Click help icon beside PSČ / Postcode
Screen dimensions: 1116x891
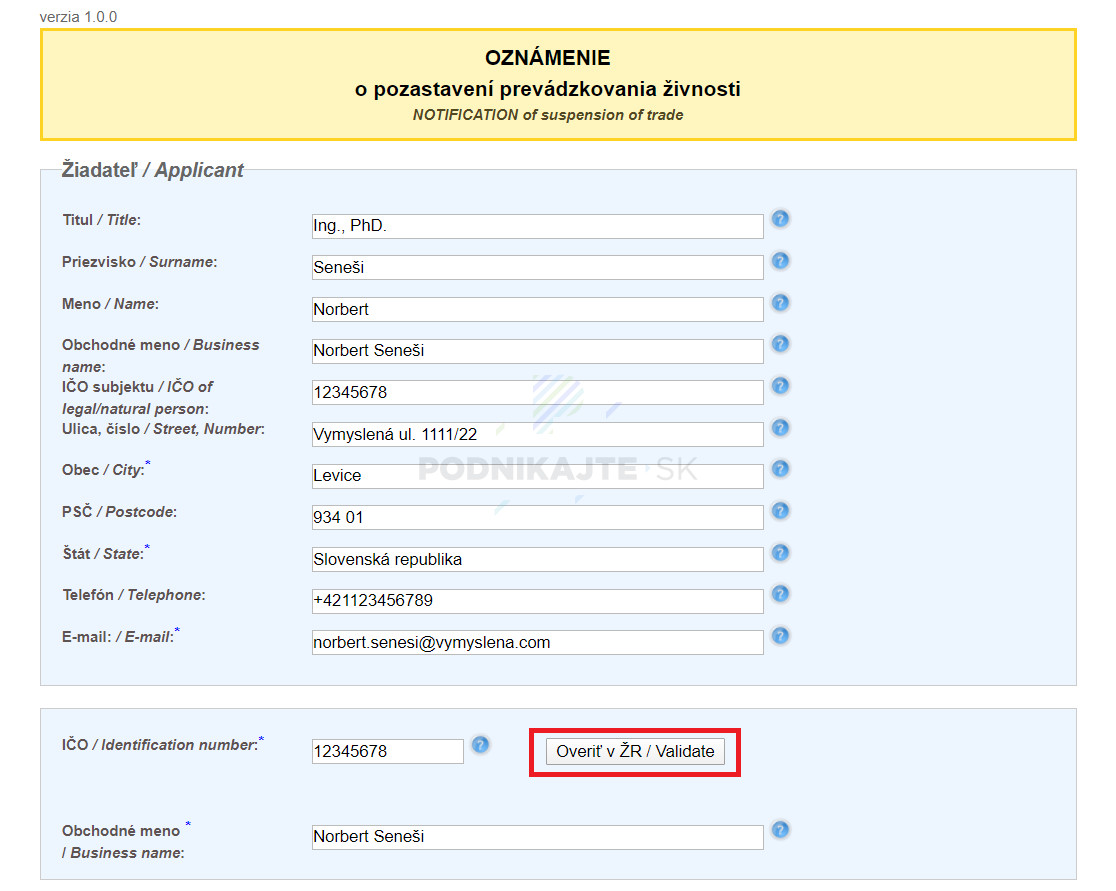781,511
